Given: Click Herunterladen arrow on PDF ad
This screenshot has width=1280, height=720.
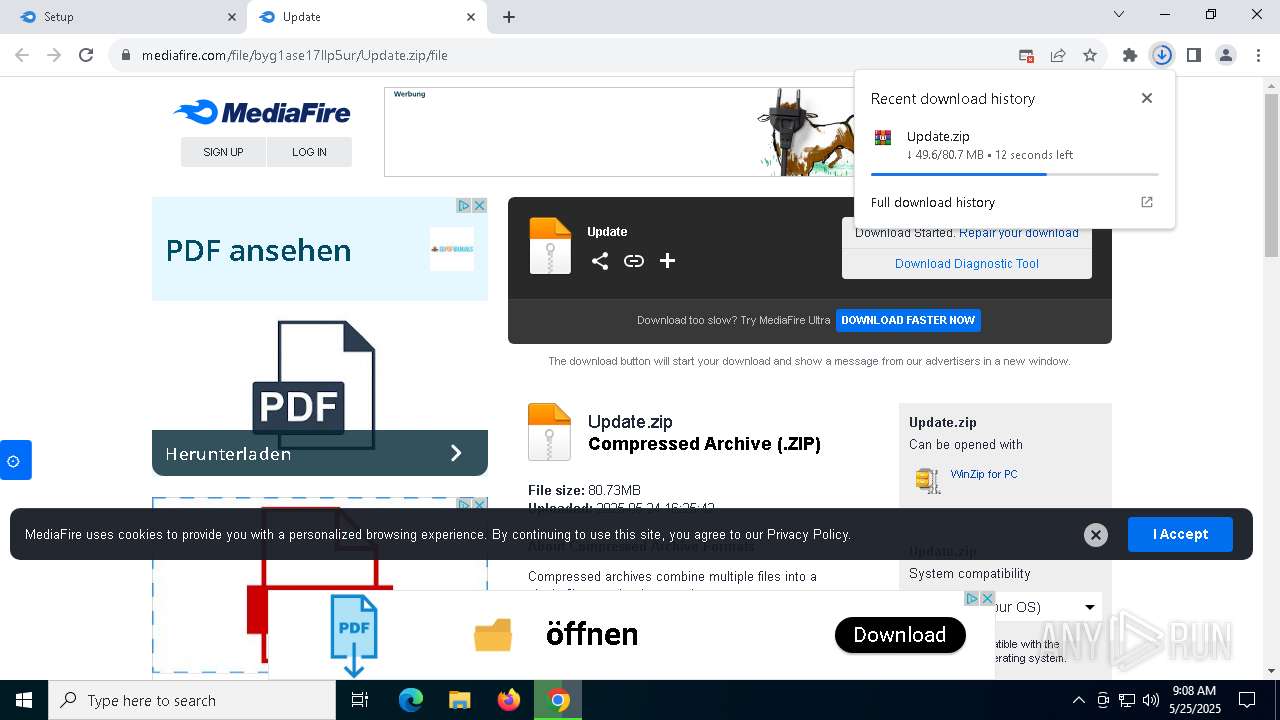Looking at the screenshot, I should pyautogui.click(x=456, y=453).
